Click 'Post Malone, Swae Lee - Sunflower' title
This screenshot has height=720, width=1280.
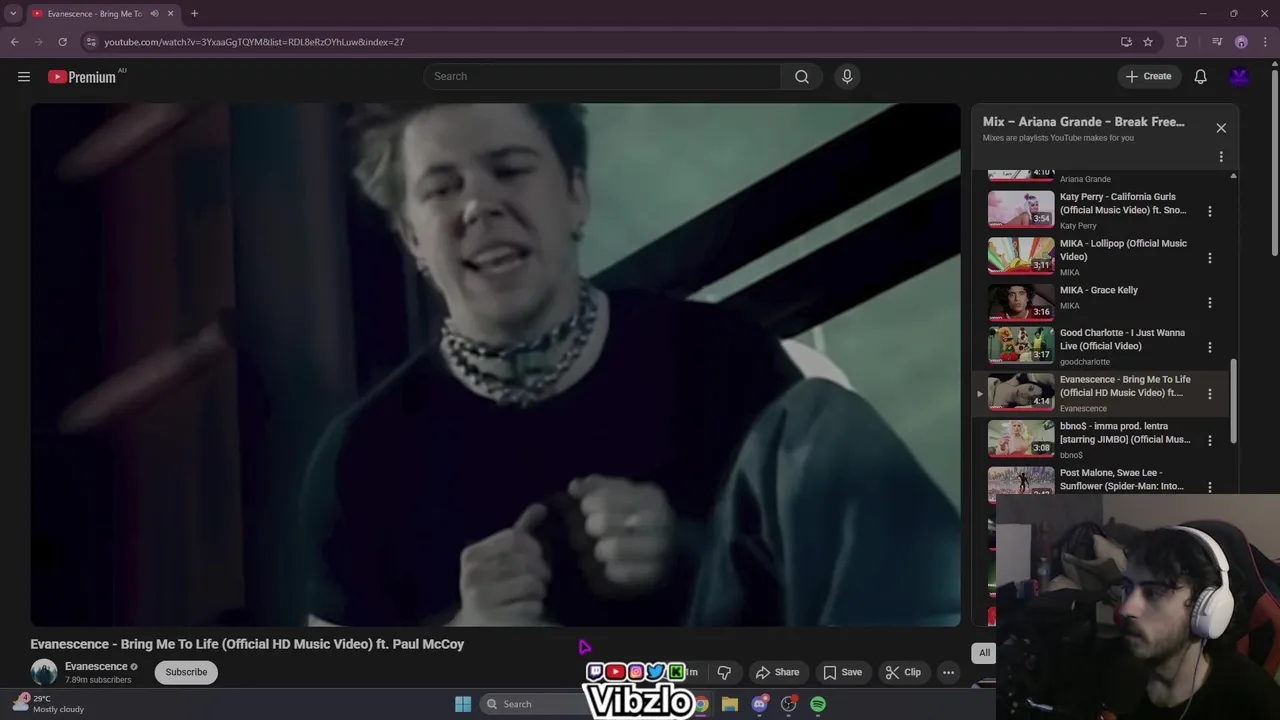(1121, 479)
